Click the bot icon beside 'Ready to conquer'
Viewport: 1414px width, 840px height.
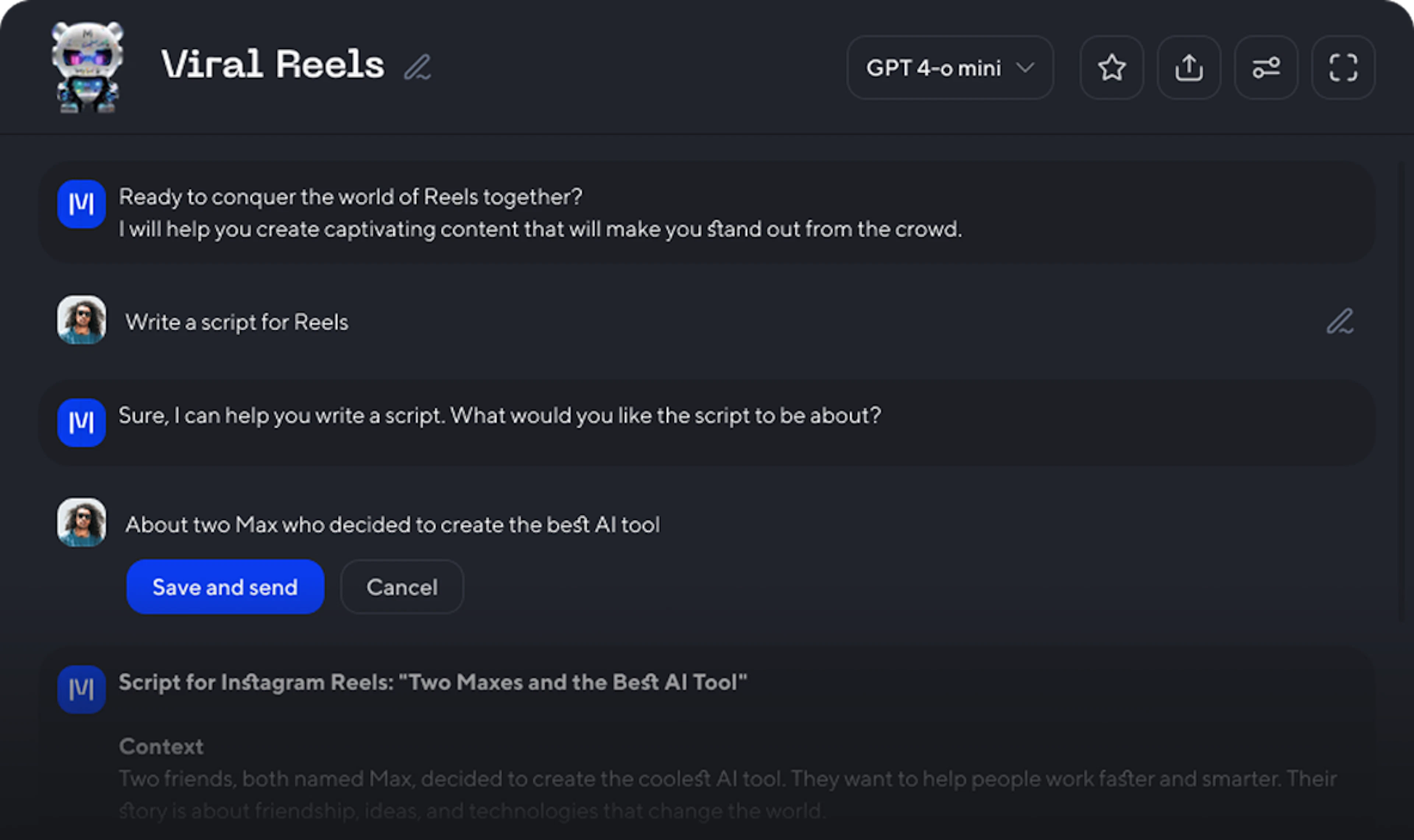click(x=81, y=204)
